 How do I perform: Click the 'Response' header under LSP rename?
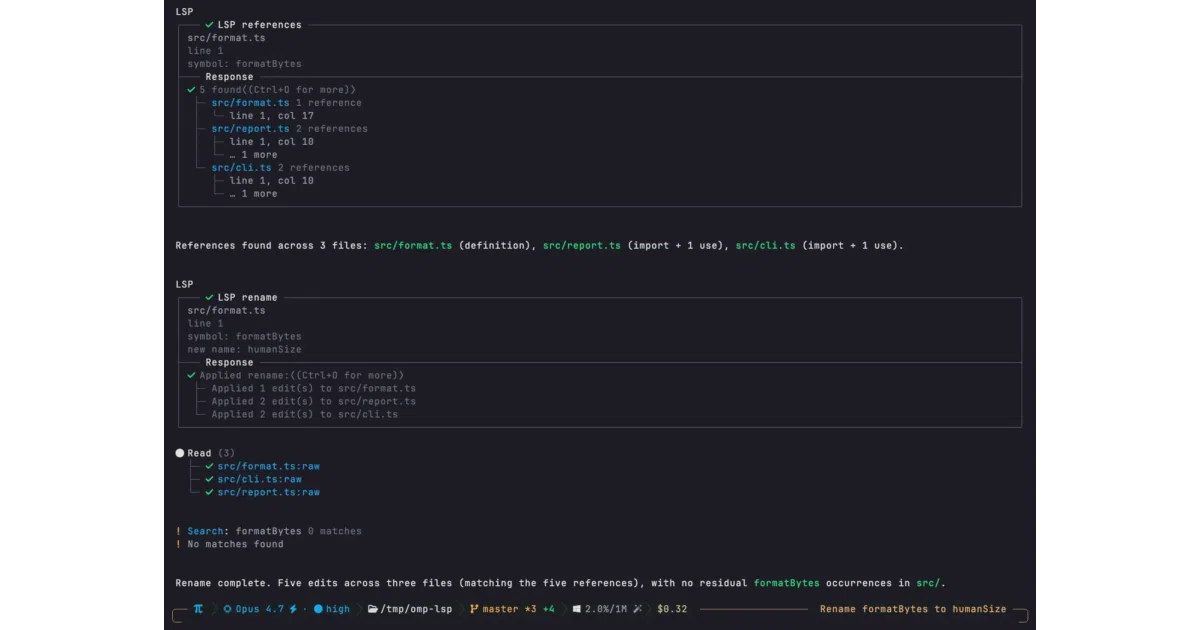(229, 362)
